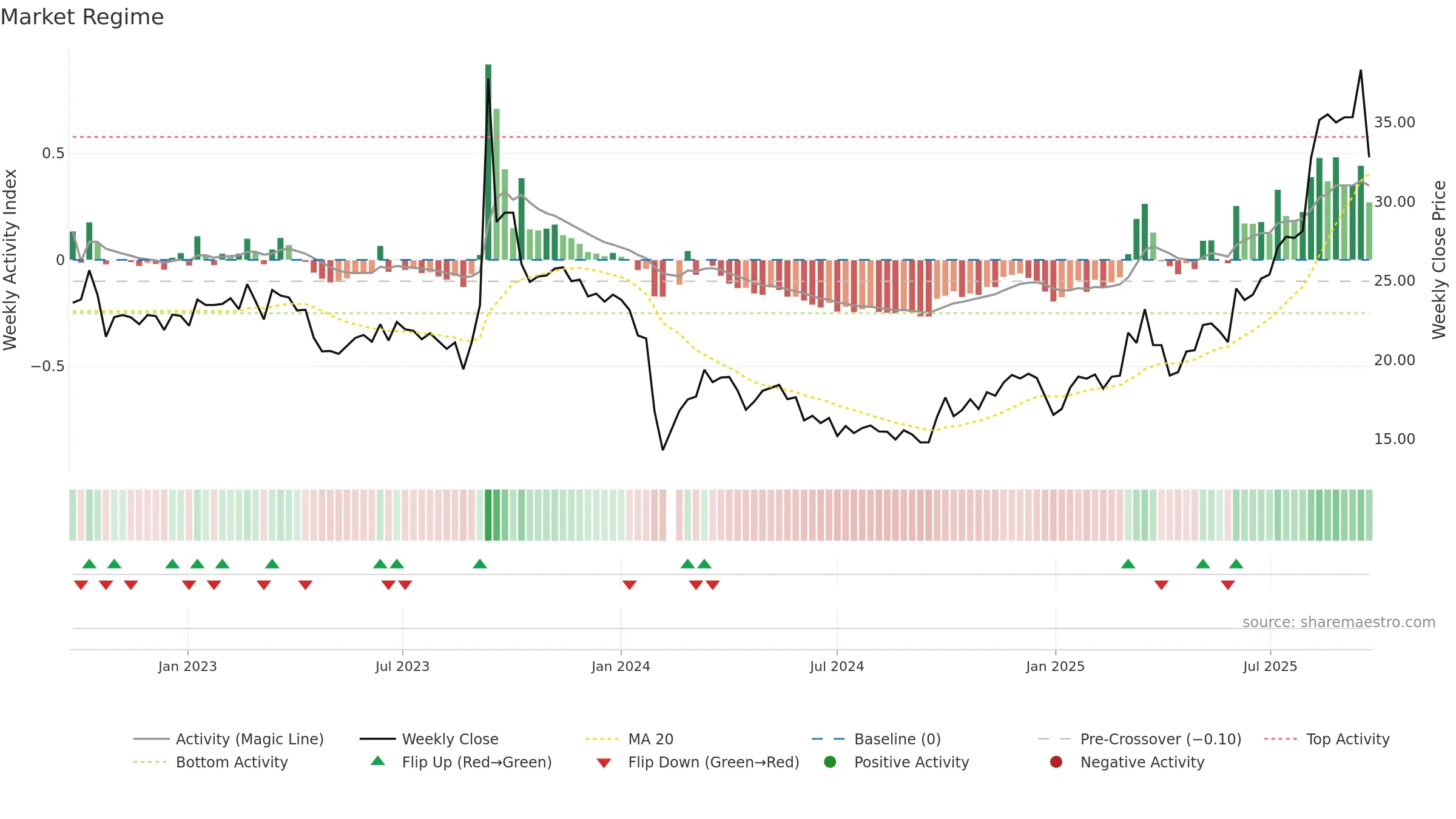Click the 20.00 price axis label
This screenshot has width=1456, height=819.
1394,360
